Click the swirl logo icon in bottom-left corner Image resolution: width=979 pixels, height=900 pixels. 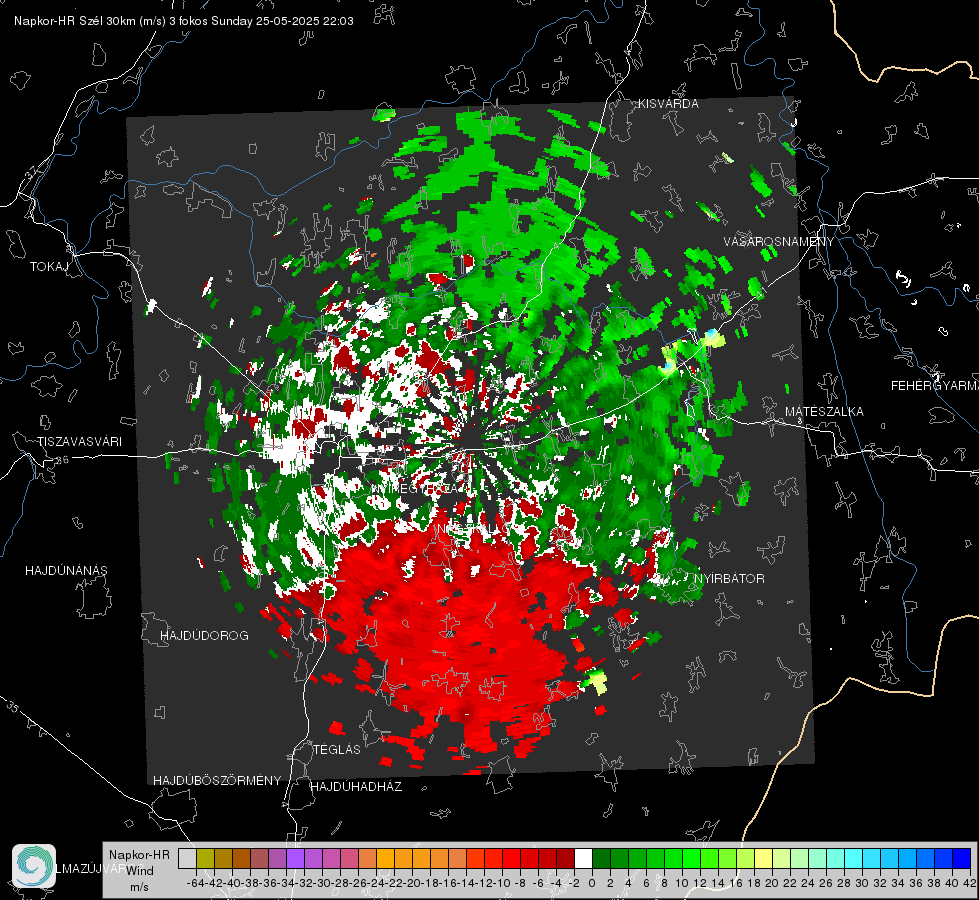(34, 866)
